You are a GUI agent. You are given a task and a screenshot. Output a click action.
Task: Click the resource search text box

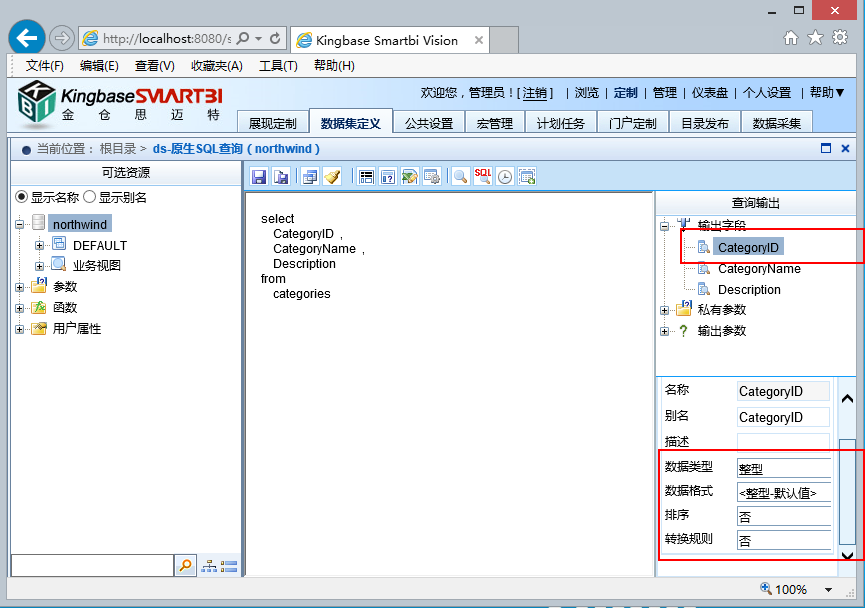pos(92,566)
